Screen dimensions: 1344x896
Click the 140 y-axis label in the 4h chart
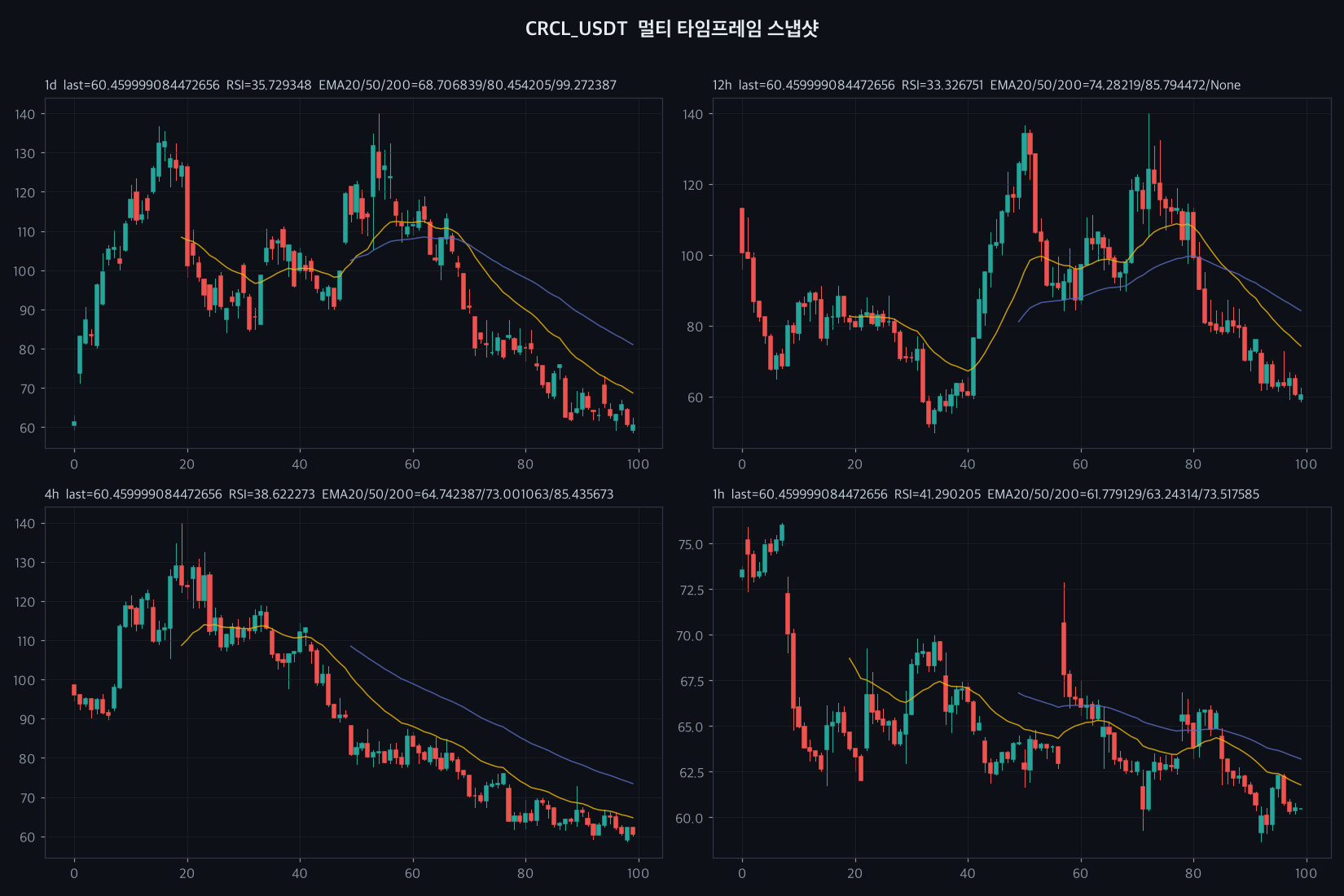tap(25, 523)
